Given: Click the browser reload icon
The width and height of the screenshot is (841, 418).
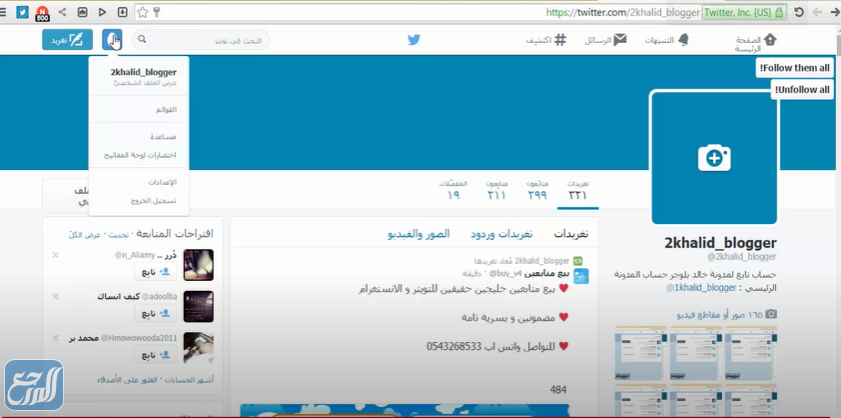Looking at the screenshot, I should [x=799, y=12].
